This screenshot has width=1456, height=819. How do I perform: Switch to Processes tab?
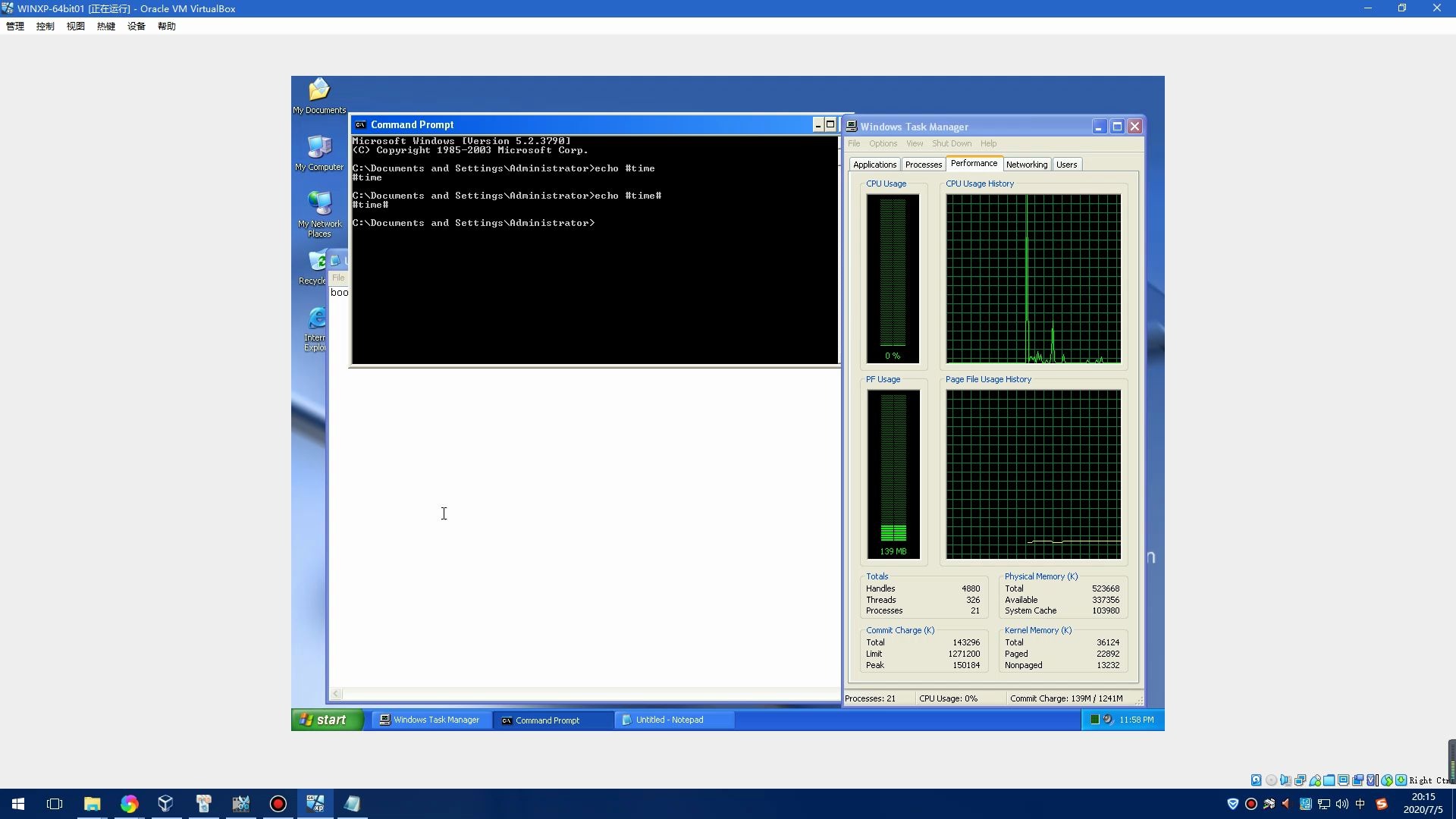(x=923, y=165)
